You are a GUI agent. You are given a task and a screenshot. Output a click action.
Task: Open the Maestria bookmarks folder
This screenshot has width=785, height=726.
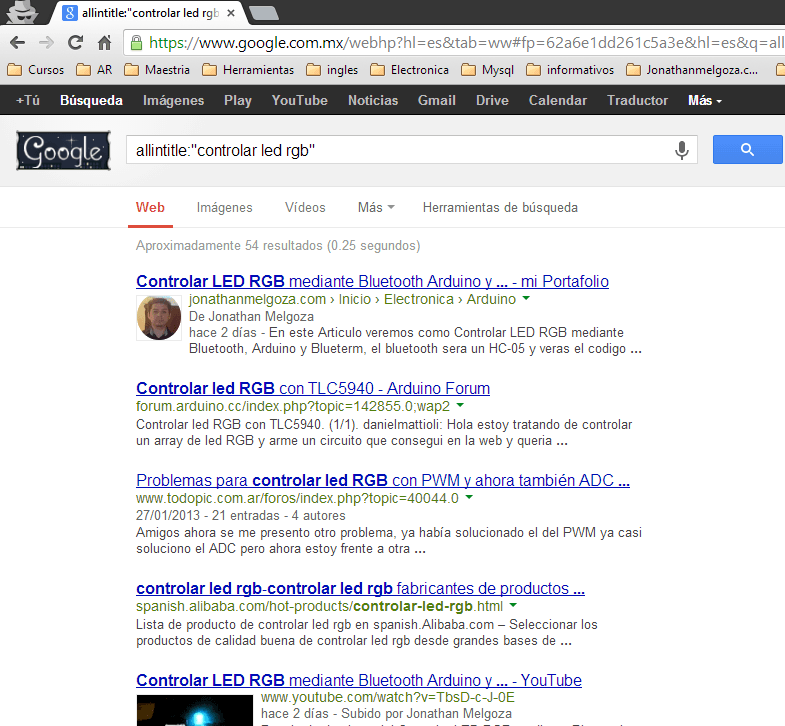pos(157,70)
